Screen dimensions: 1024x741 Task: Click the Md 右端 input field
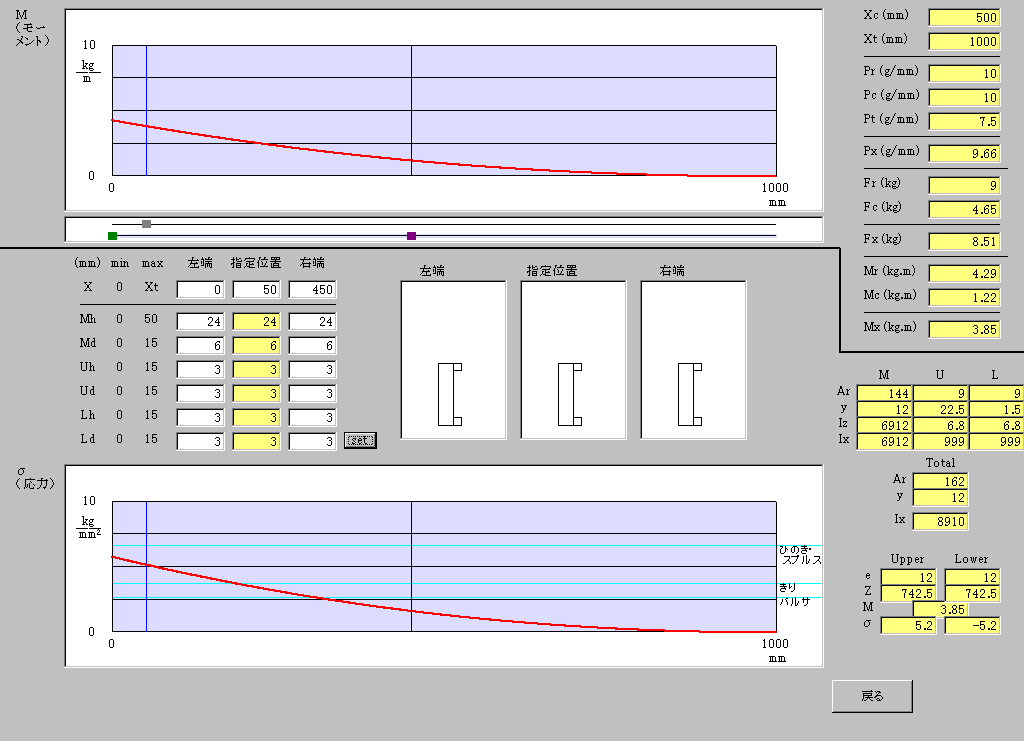coord(312,345)
